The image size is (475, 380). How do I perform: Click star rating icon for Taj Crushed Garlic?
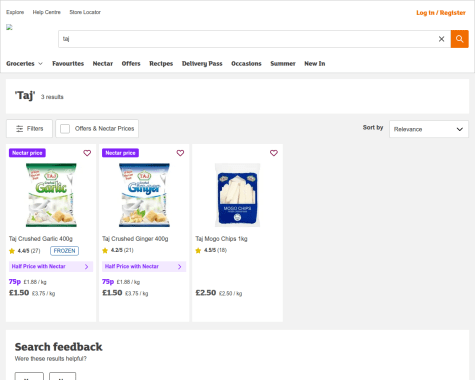point(12,251)
